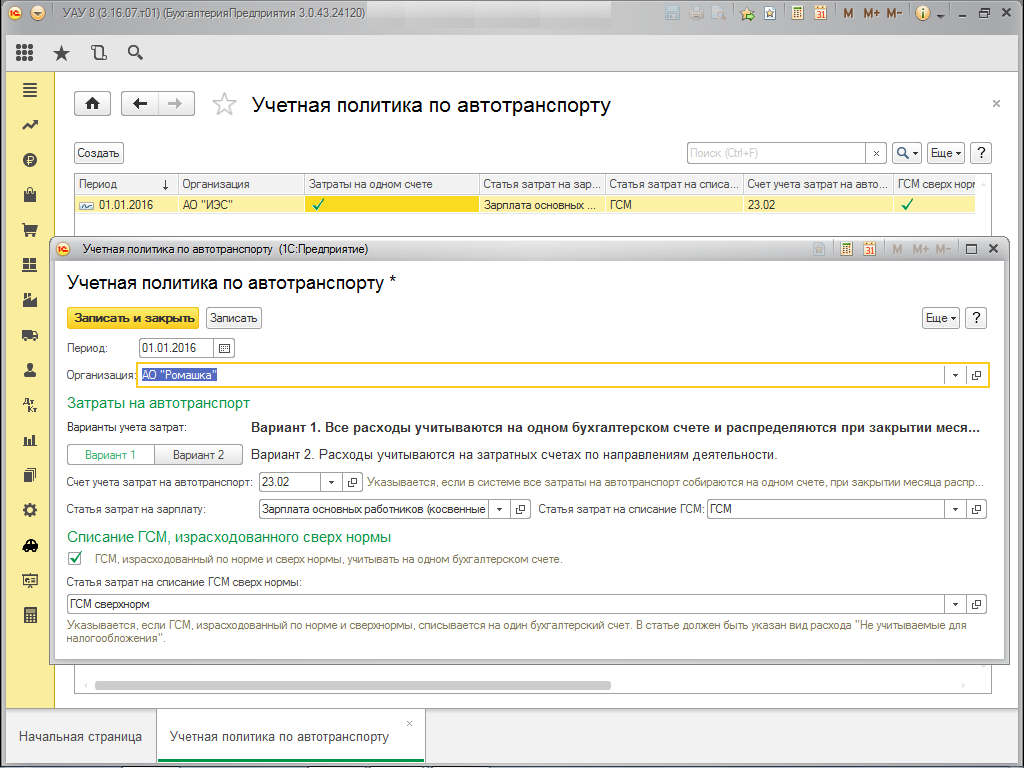This screenshot has width=1024, height=768.
Task: Click the Поиск search input field
Action: (x=776, y=153)
